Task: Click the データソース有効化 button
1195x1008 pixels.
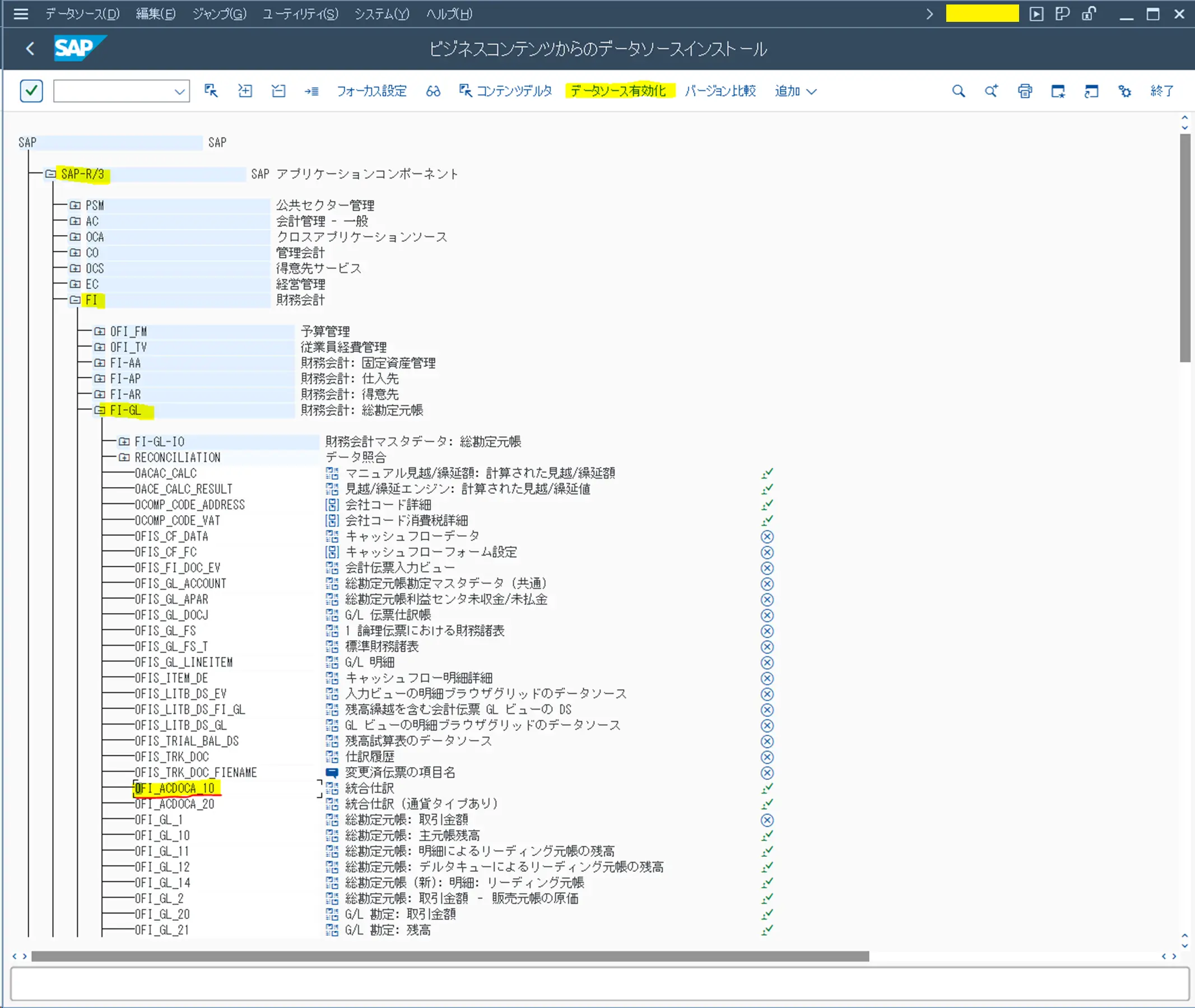Action: 618,91
